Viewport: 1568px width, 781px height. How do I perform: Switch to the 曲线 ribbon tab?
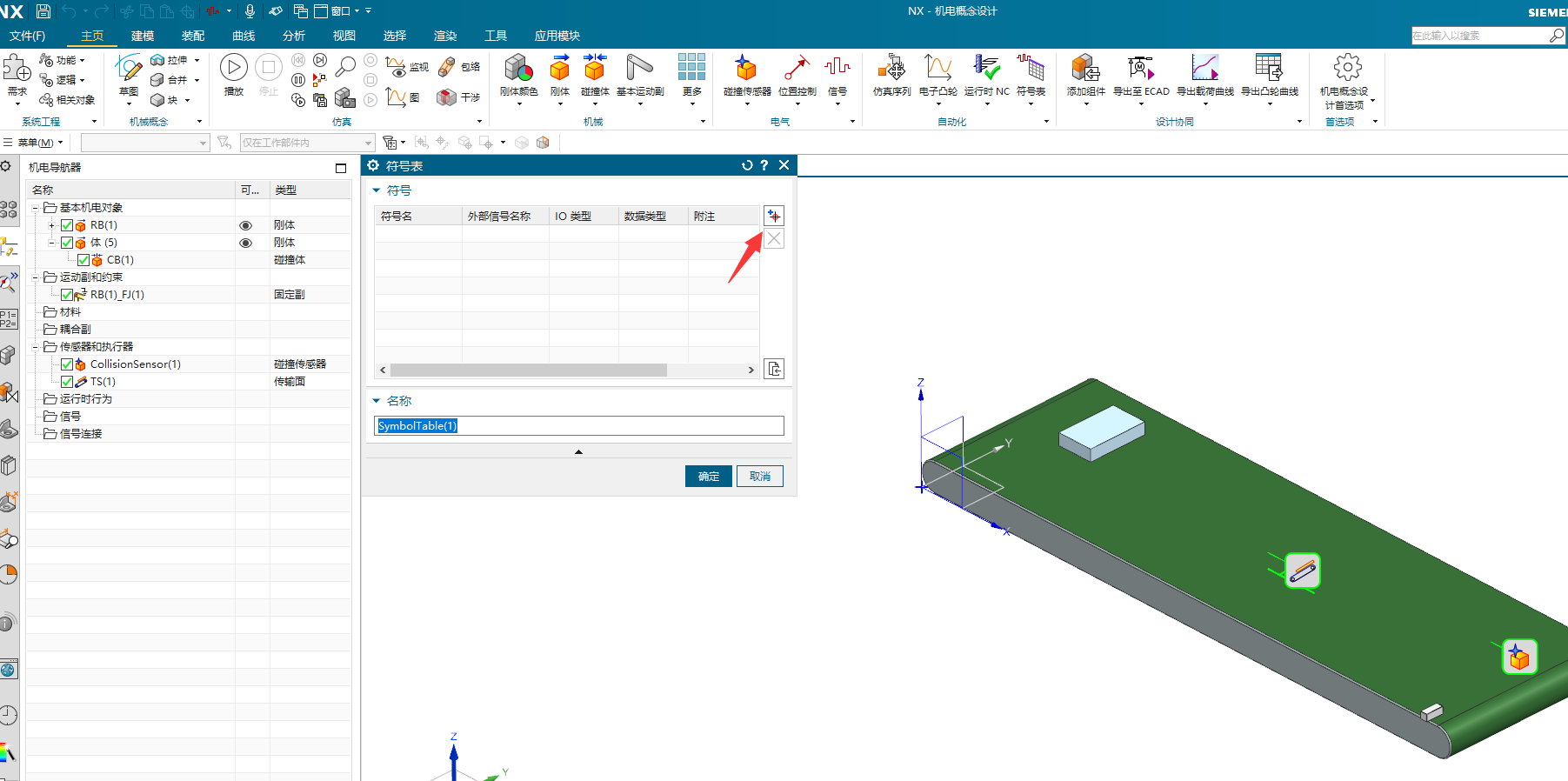pyautogui.click(x=244, y=36)
